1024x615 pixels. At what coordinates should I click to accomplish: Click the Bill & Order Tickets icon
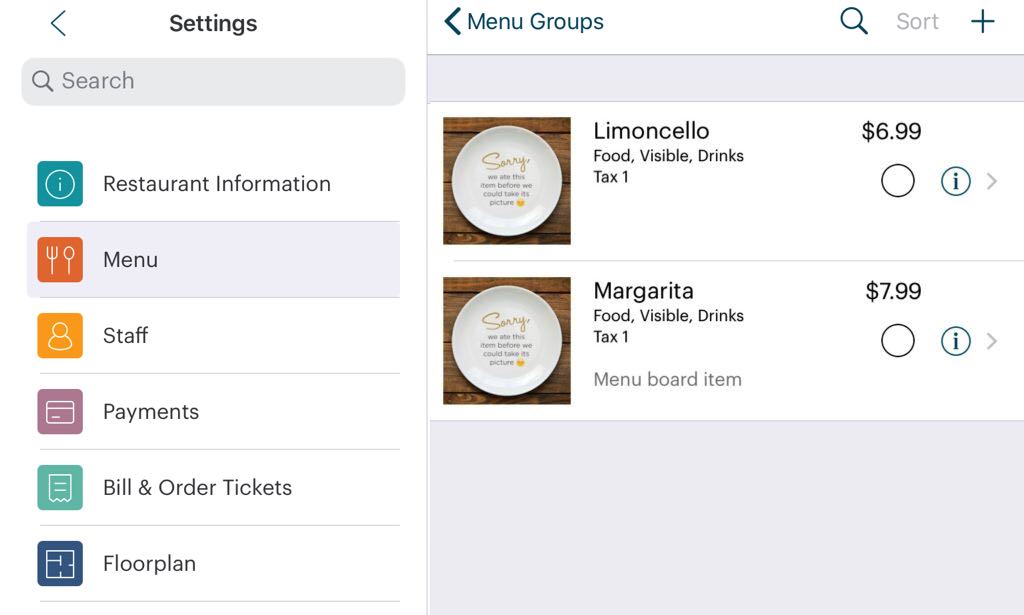click(x=60, y=488)
